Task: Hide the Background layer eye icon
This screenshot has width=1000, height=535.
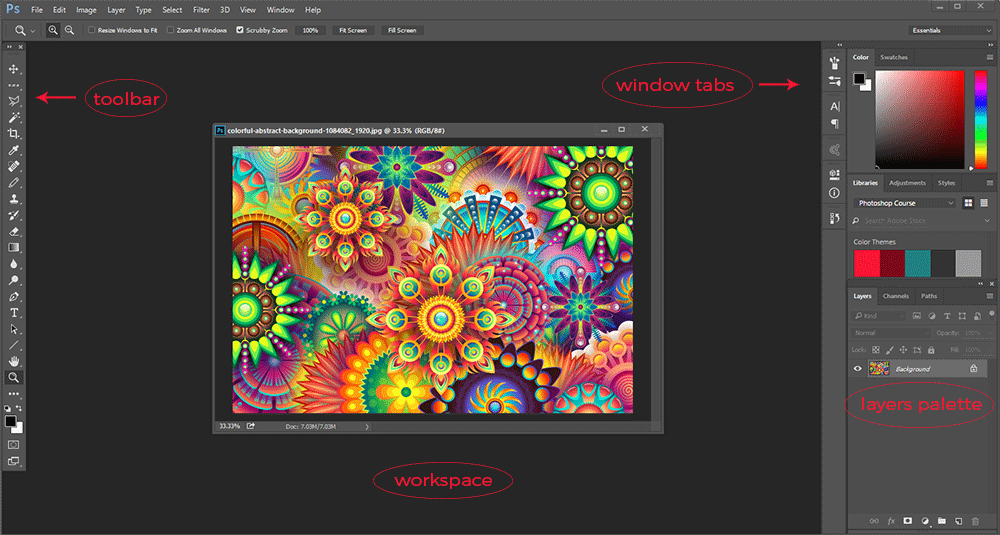Action: 857,369
